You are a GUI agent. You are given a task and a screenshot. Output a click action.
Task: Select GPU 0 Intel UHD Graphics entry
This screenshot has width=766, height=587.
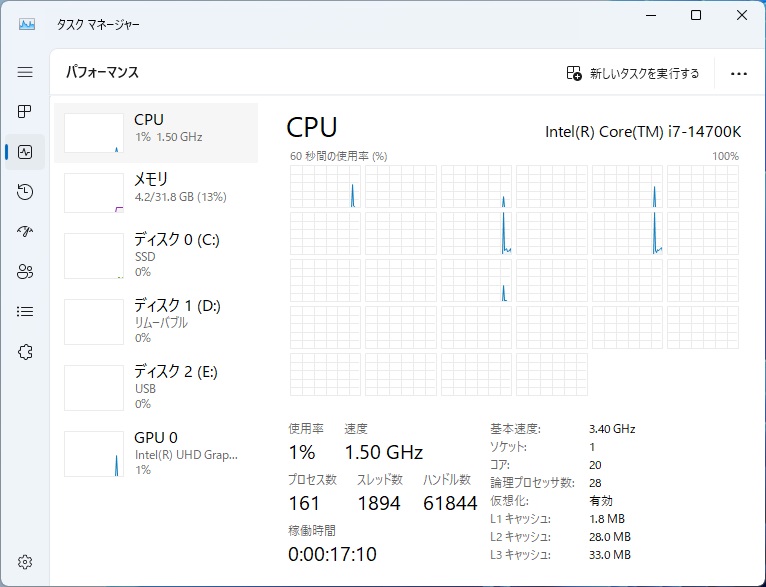tap(155, 453)
